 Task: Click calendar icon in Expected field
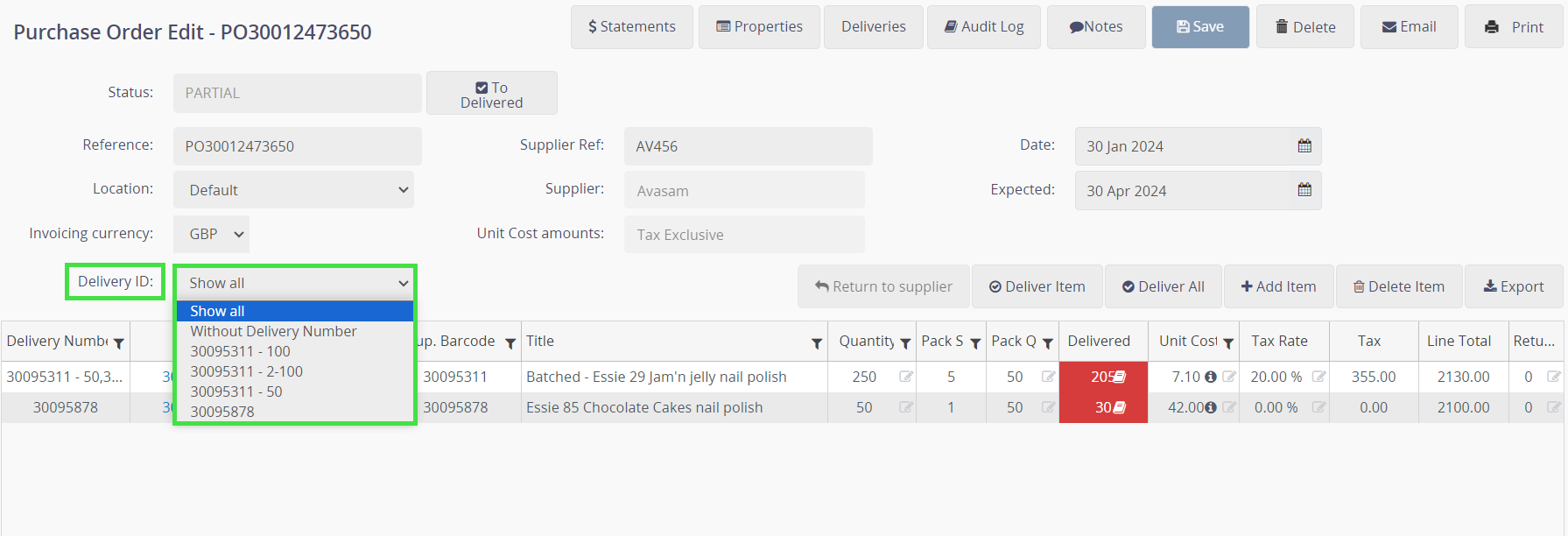point(1304,190)
